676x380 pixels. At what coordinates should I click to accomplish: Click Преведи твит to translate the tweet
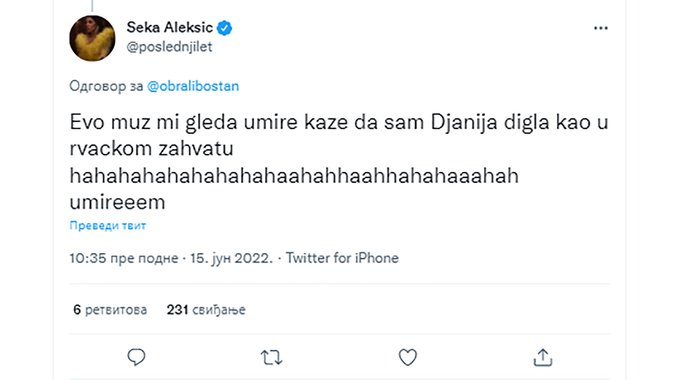pyautogui.click(x=108, y=225)
